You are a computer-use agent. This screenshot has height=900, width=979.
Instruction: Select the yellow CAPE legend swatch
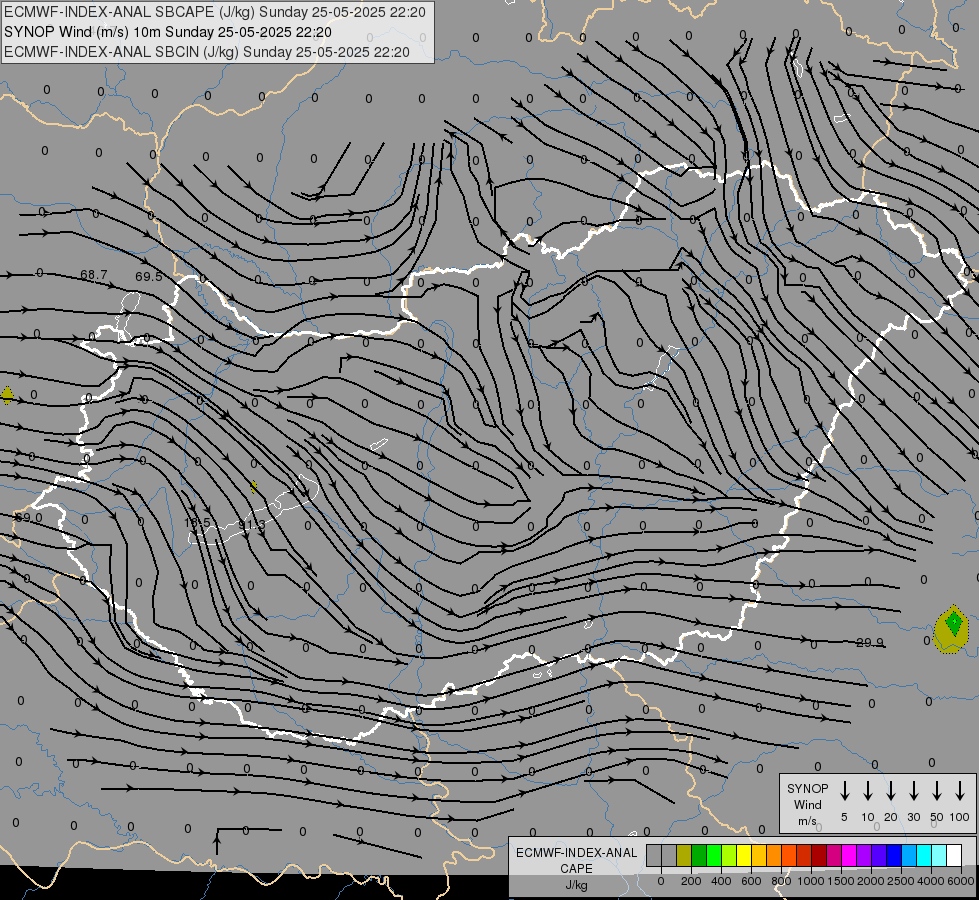(x=744, y=855)
